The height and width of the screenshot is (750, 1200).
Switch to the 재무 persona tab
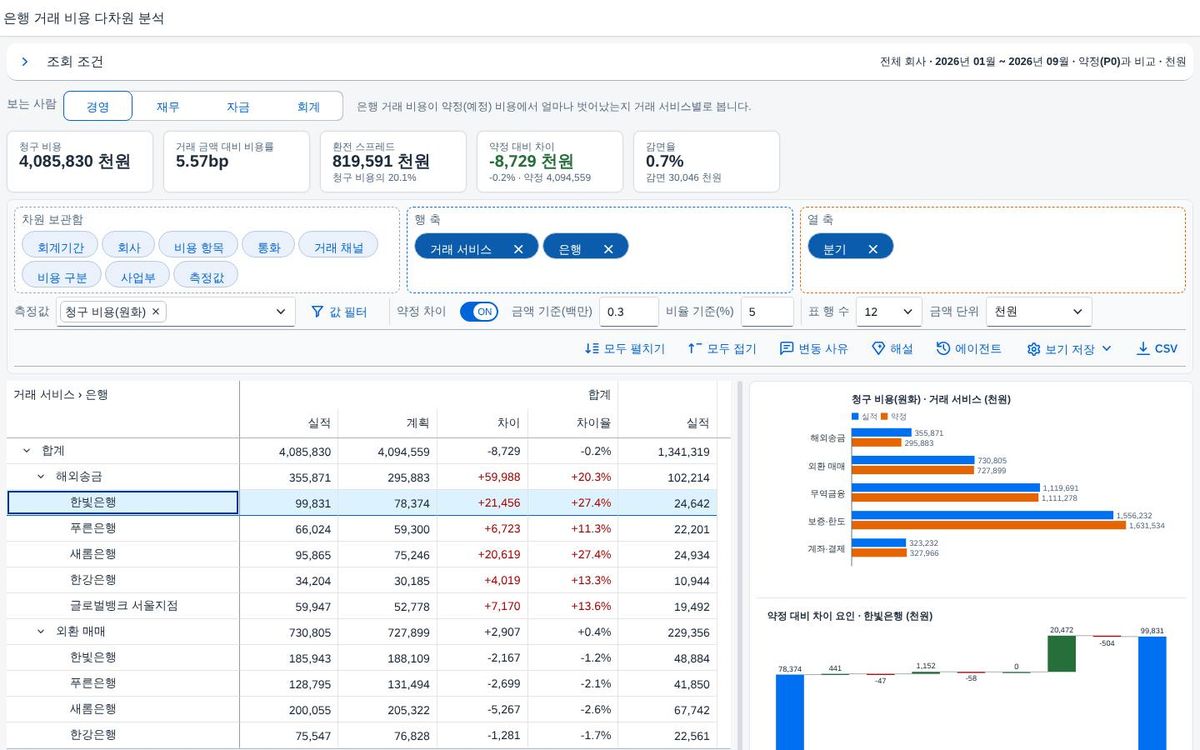click(168, 107)
